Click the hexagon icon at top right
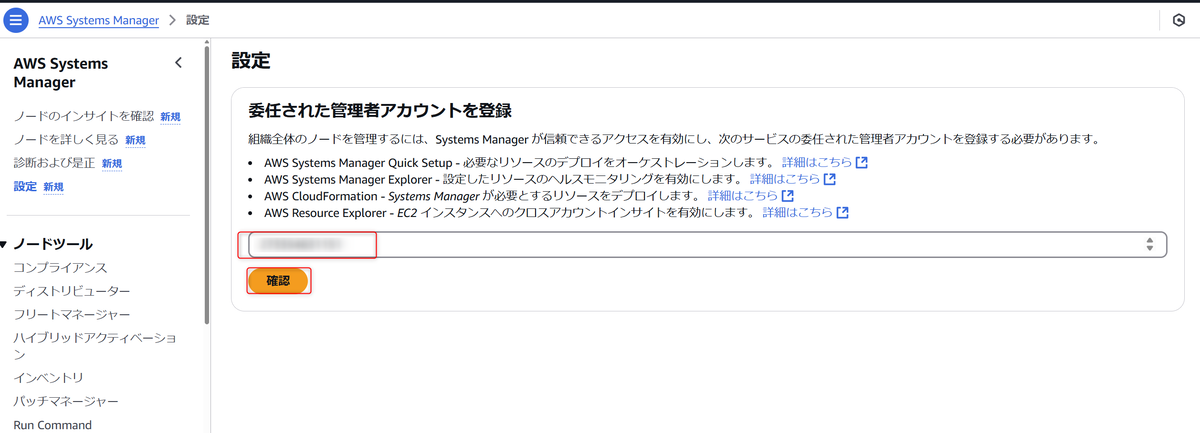This screenshot has height=433, width=1200. [1178, 20]
